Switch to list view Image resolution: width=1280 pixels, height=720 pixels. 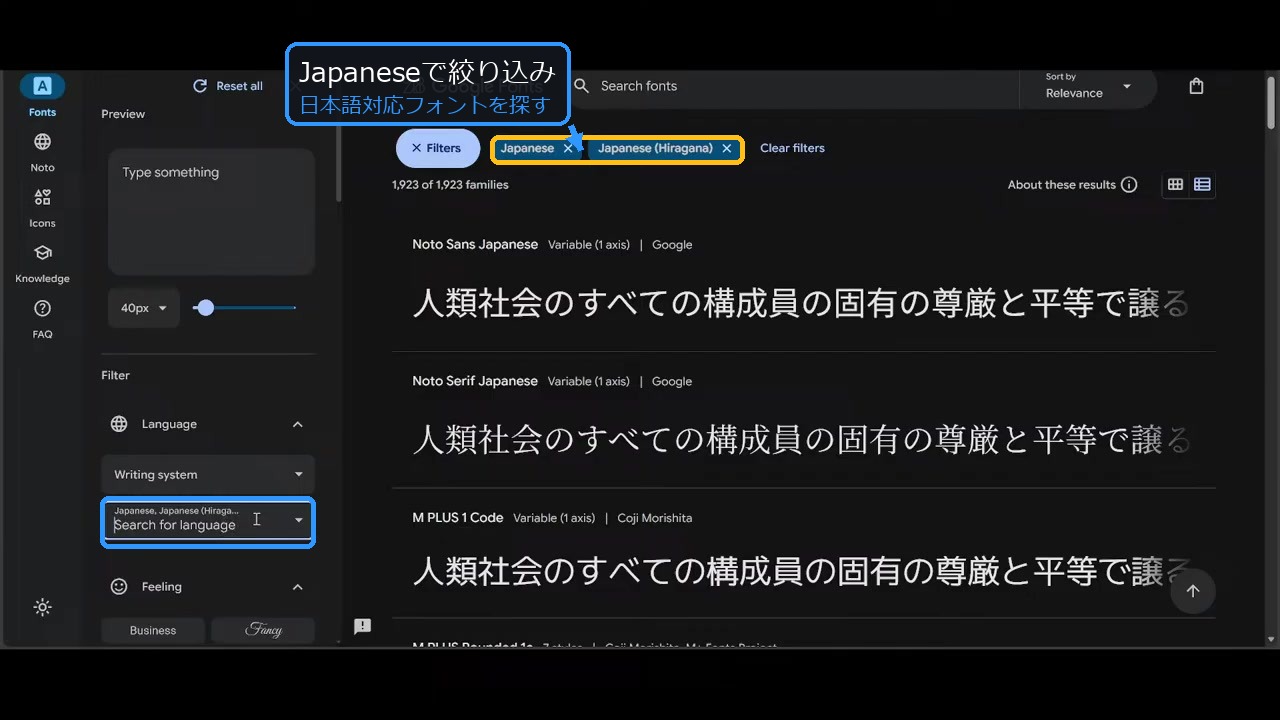pyautogui.click(x=1202, y=185)
